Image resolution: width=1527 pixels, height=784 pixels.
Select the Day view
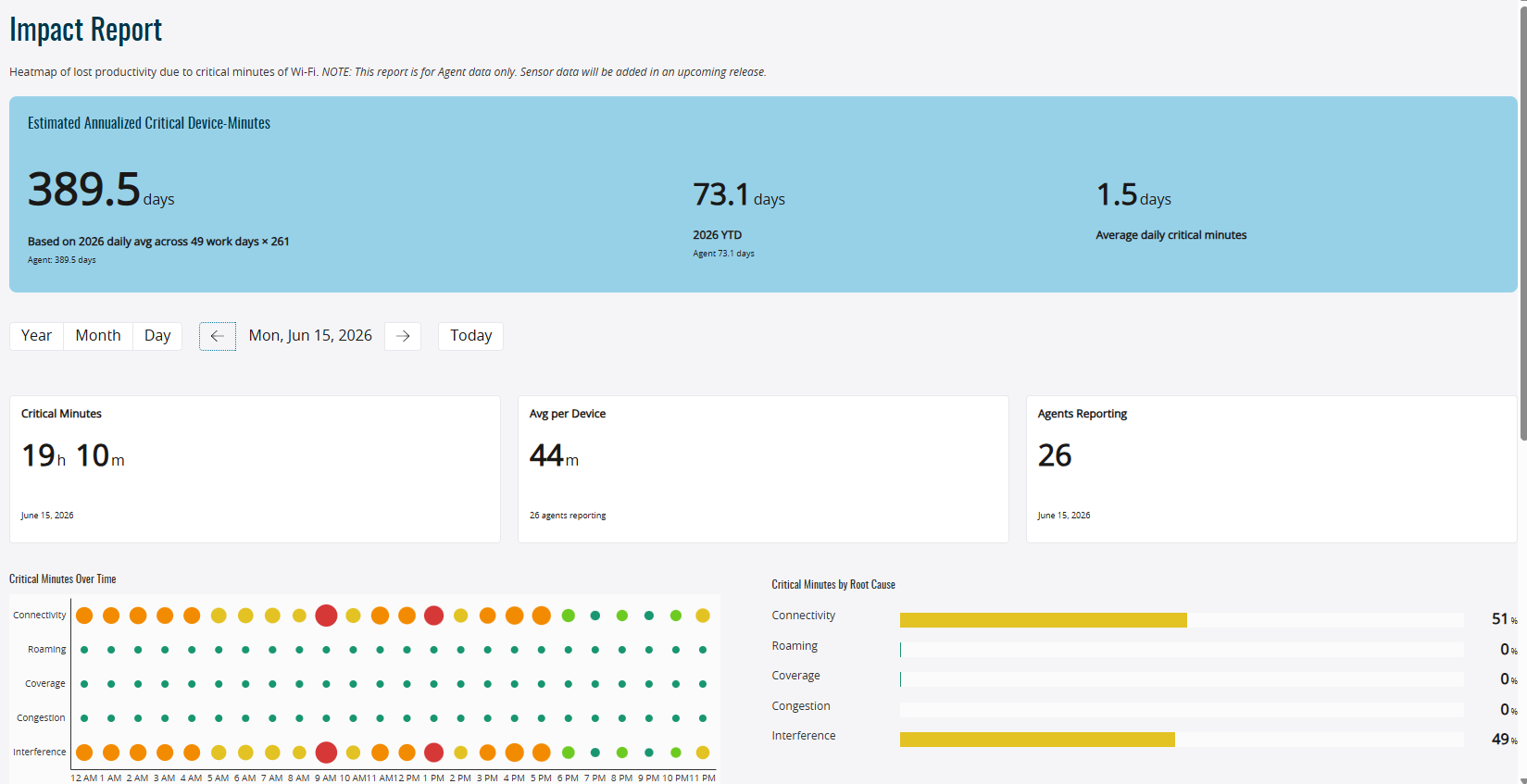coord(157,336)
